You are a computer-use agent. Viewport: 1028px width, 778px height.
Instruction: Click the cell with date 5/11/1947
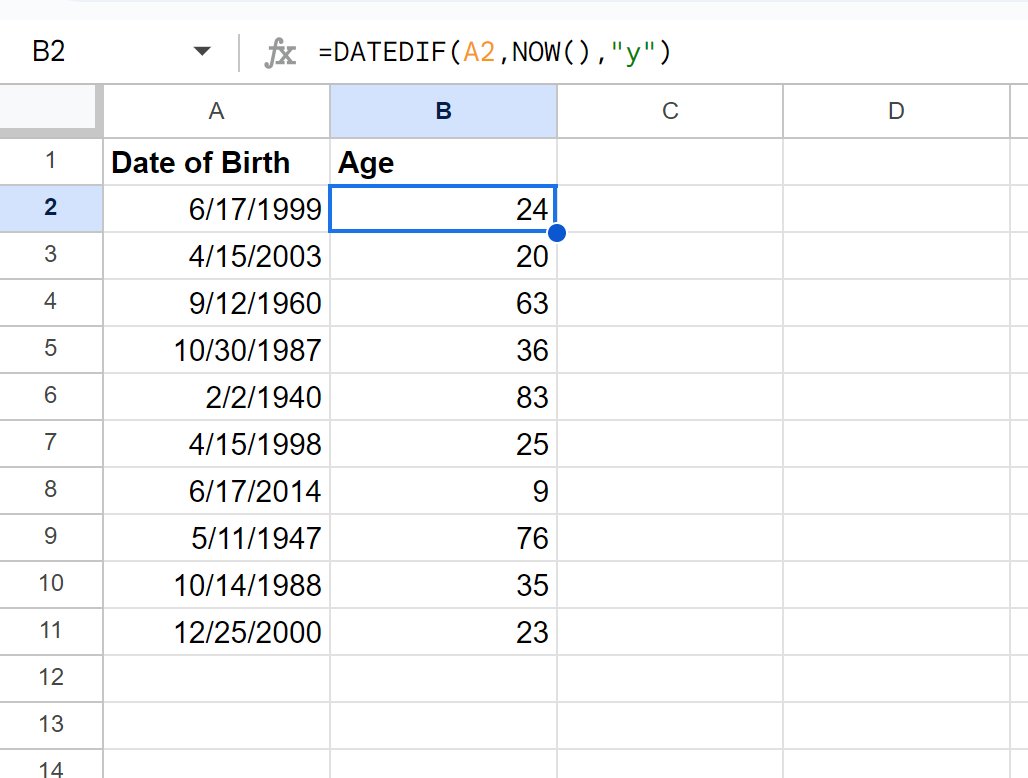(x=216, y=537)
